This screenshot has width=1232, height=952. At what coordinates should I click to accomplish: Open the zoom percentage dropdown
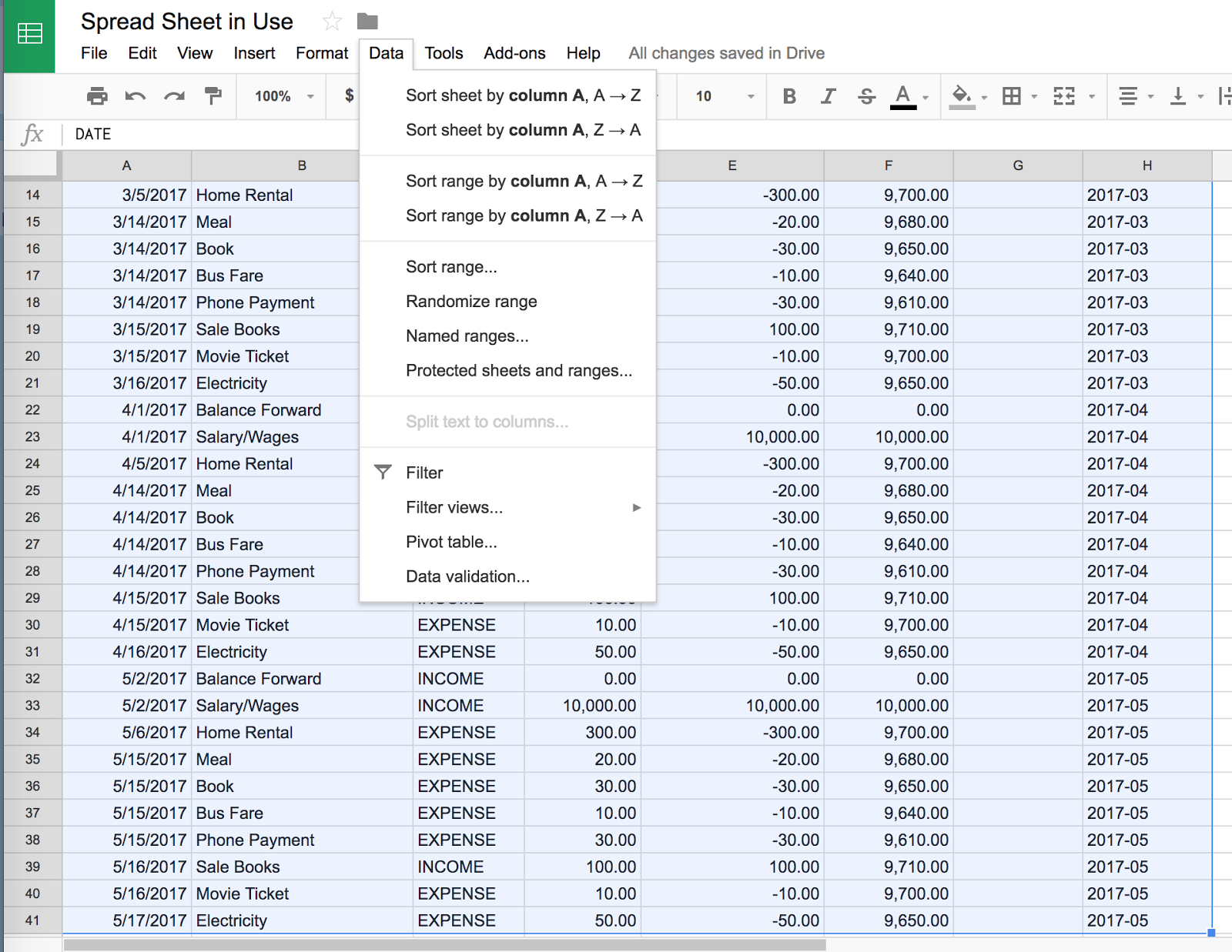281,95
